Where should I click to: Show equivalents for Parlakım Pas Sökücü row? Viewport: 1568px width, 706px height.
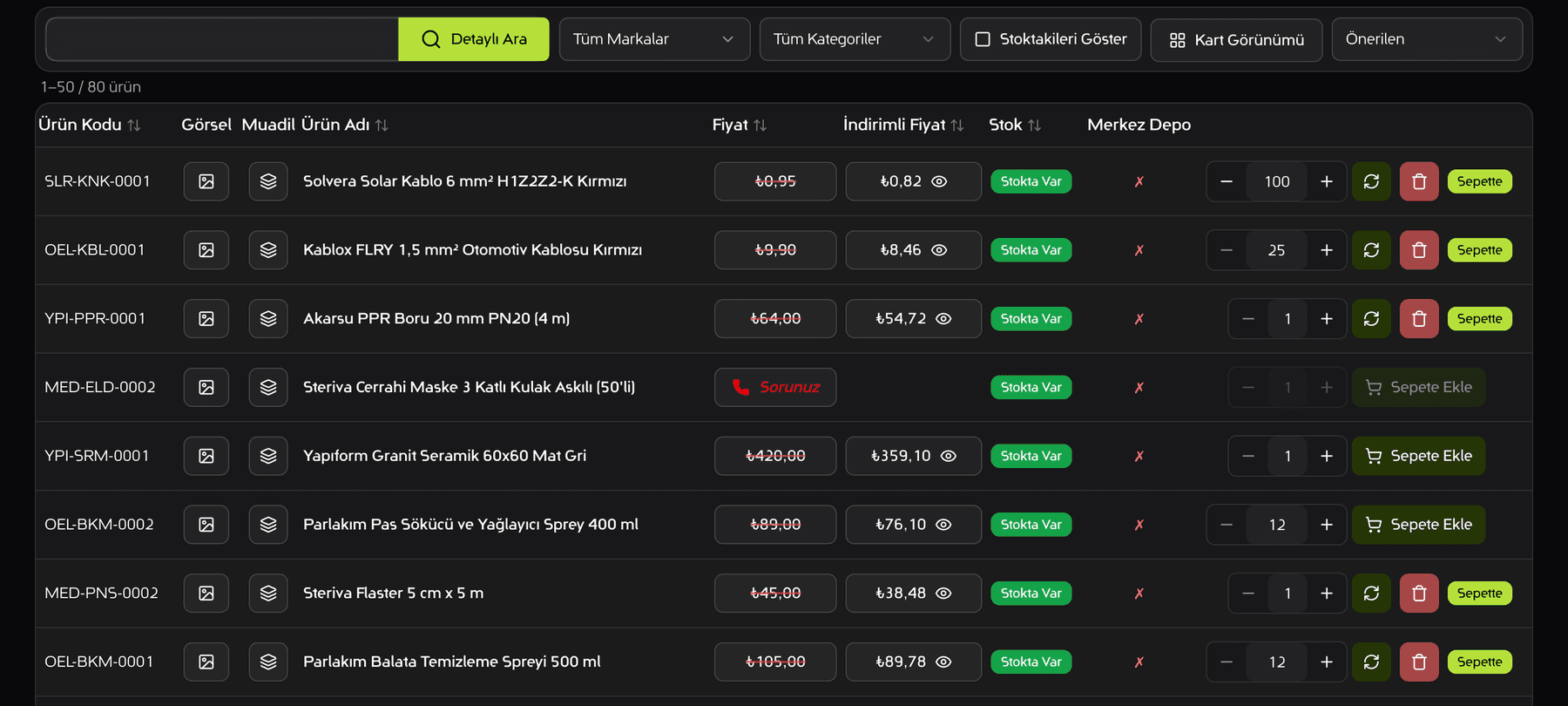[x=268, y=525]
